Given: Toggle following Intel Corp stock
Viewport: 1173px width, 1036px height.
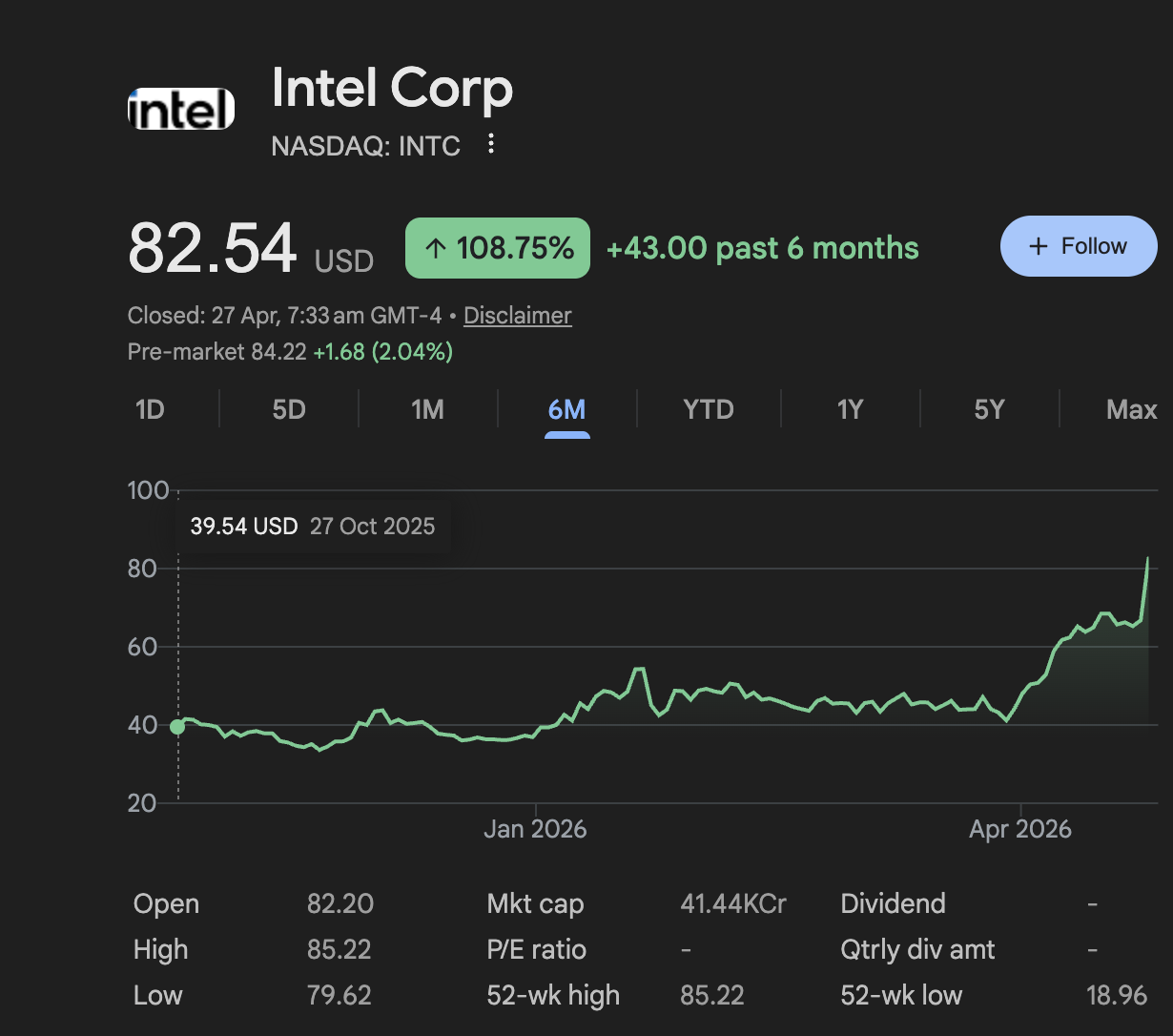Looking at the screenshot, I should [x=1079, y=245].
